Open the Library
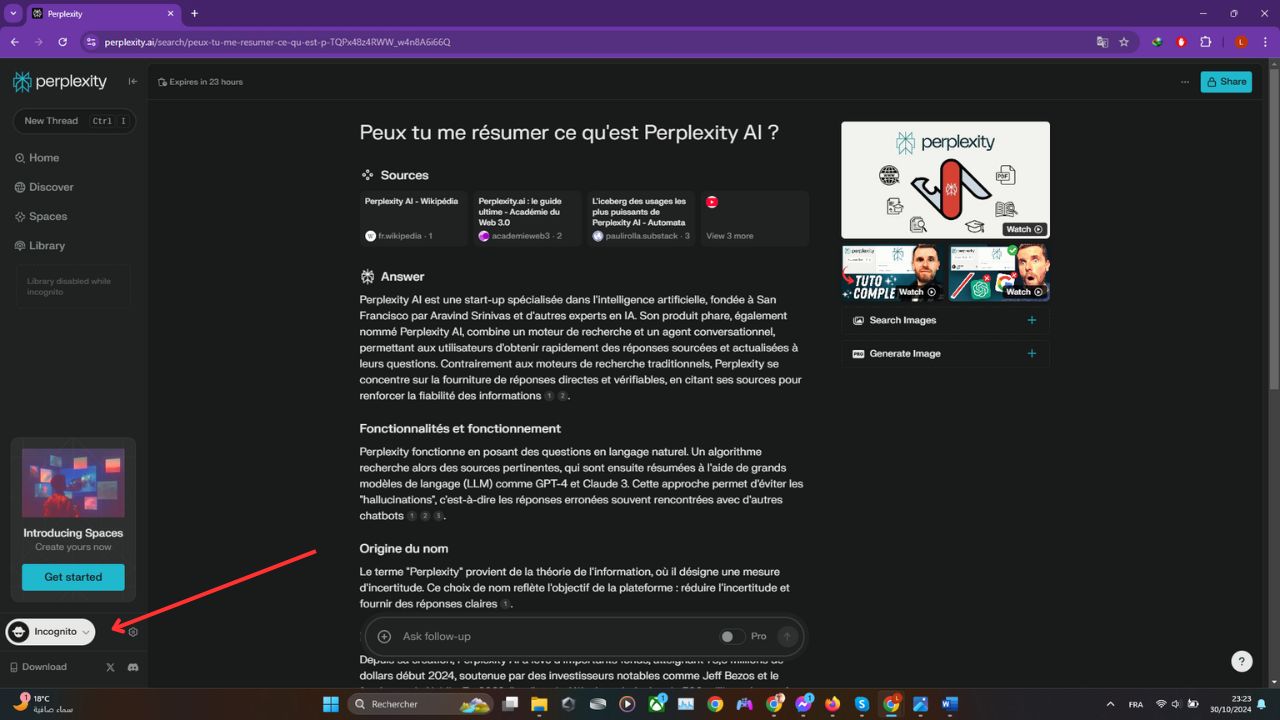This screenshot has height=720, width=1280. 40,245
